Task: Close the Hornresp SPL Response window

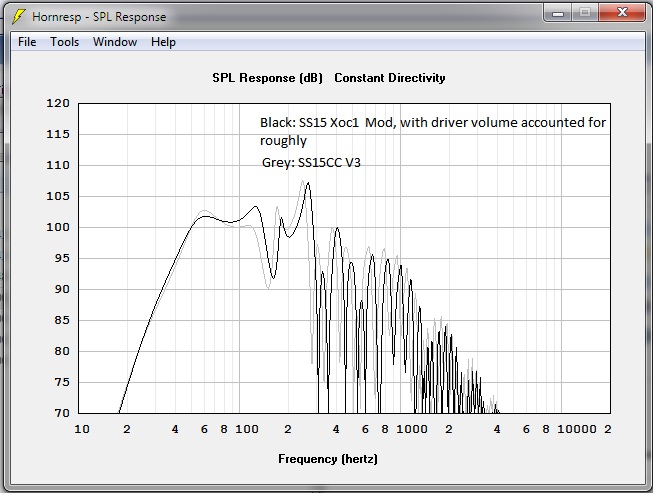Action: (x=622, y=13)
